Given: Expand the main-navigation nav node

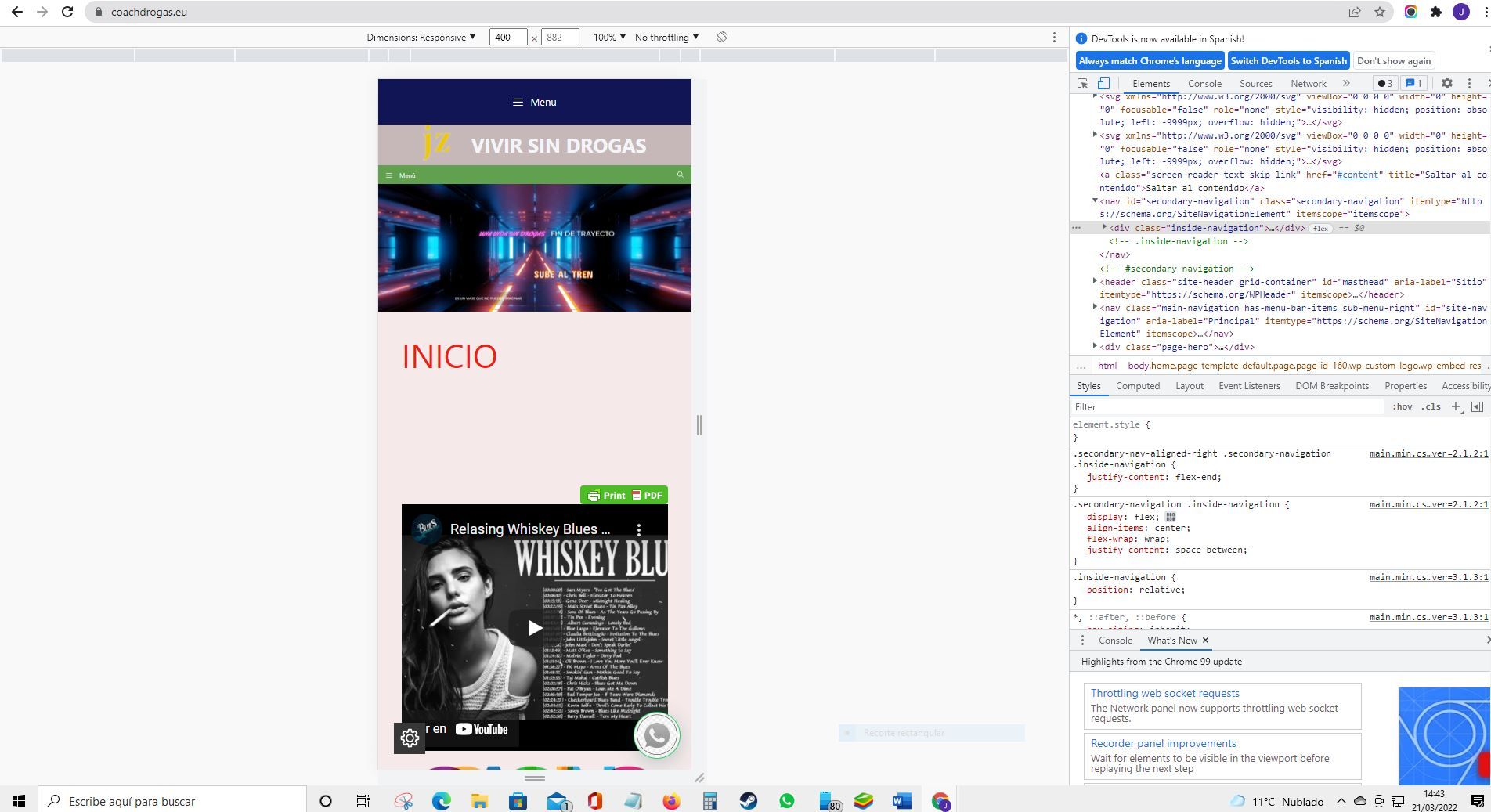Looking at the screenshot, I should click(1095, 307).
